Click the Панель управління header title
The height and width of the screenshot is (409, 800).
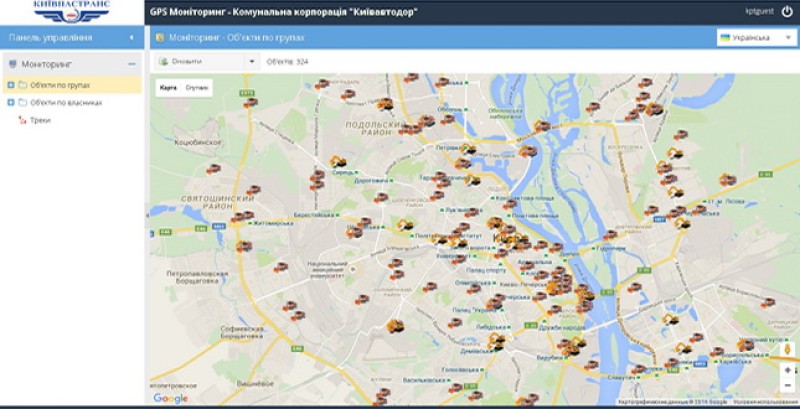pos(51,38)
